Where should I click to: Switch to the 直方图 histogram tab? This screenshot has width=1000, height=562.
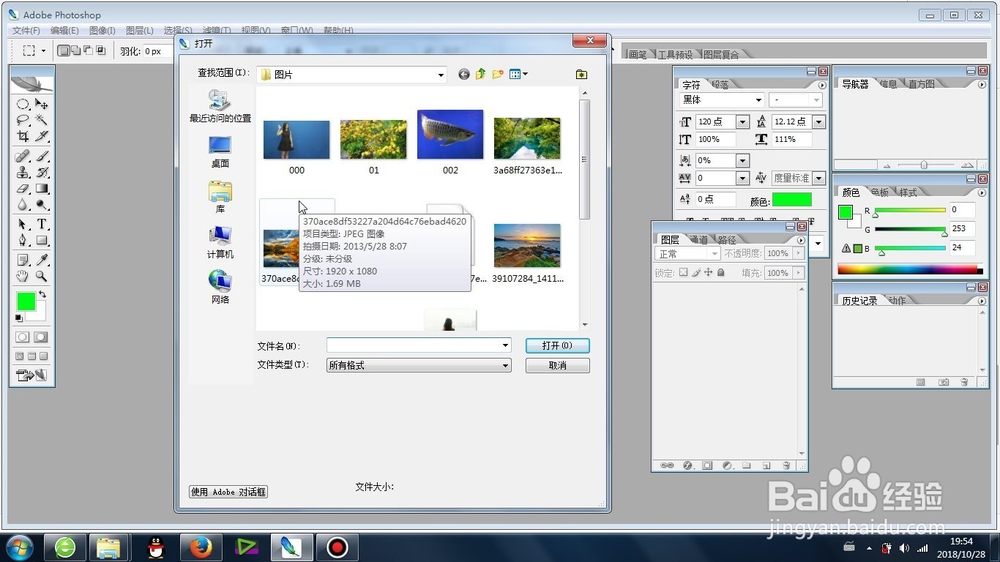coord(922,84)
